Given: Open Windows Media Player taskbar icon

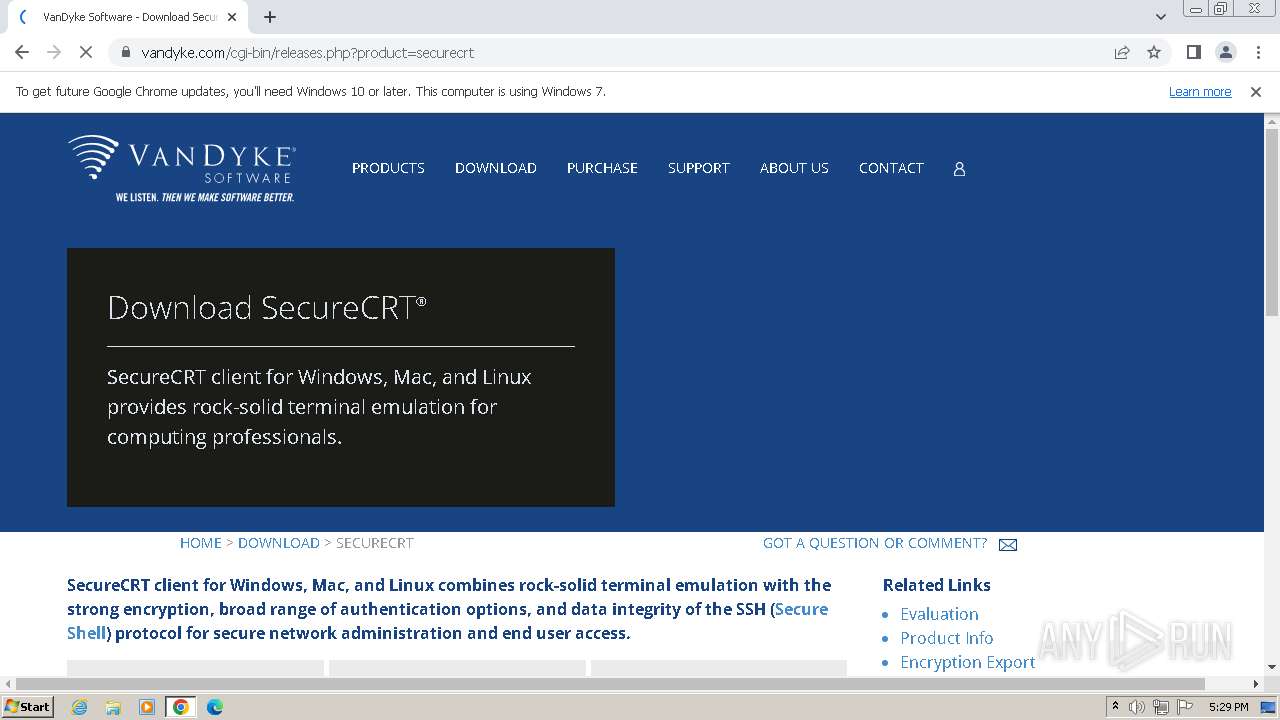Looking at the screenshot, I should tap(147, 707).
